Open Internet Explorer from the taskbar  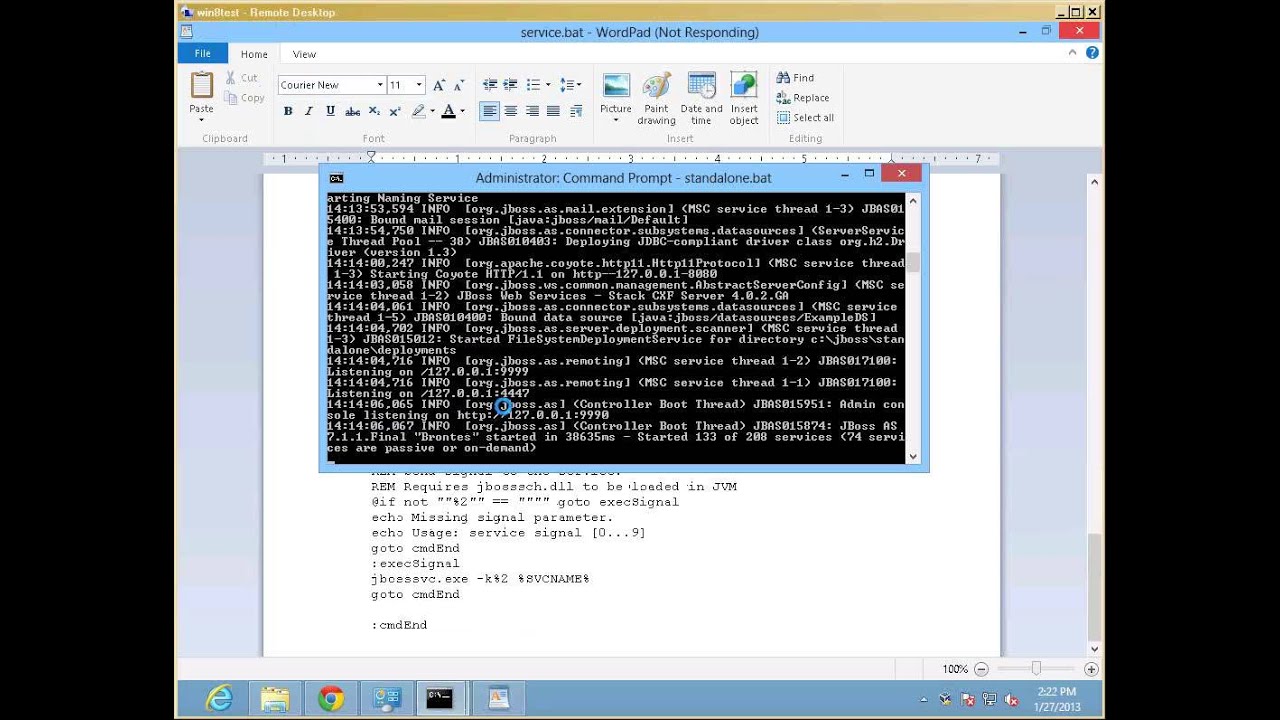coord(219,698)
